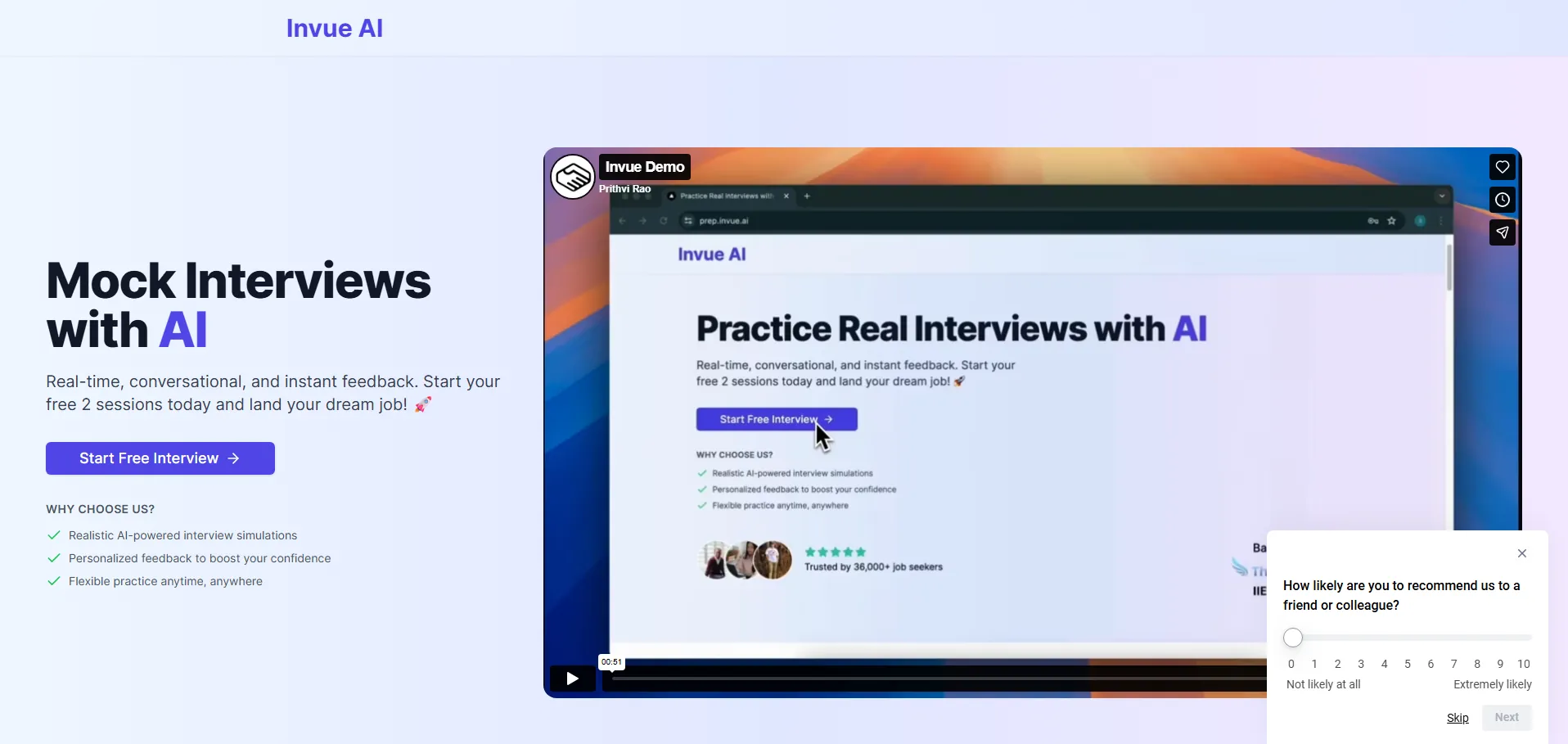Like the video with heart icon
This screenshot has width=1568, height=744.
[x=1502, y=168]
